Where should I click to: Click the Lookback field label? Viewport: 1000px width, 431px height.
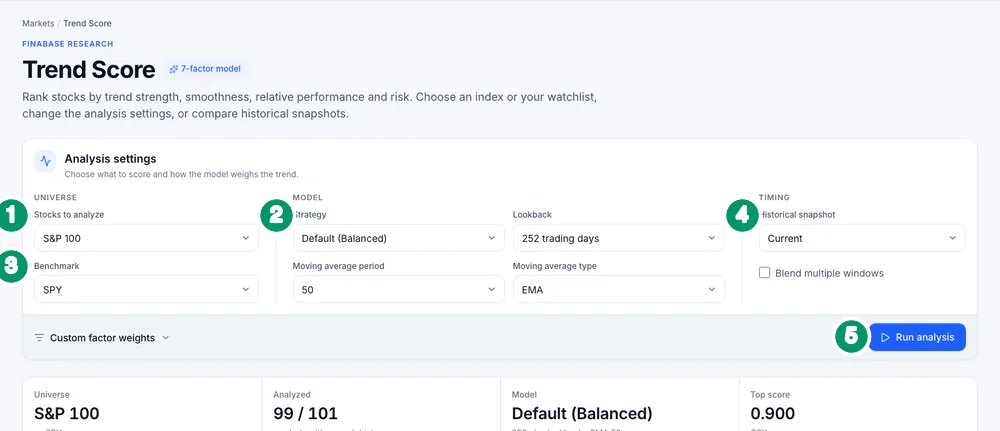click(x=531, y=215)
